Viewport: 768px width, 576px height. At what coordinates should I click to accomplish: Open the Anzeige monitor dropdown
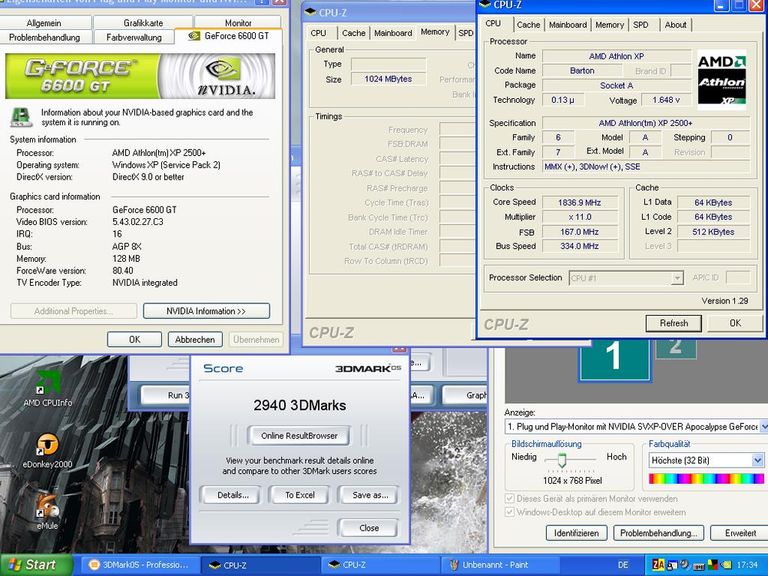point(636,427)
